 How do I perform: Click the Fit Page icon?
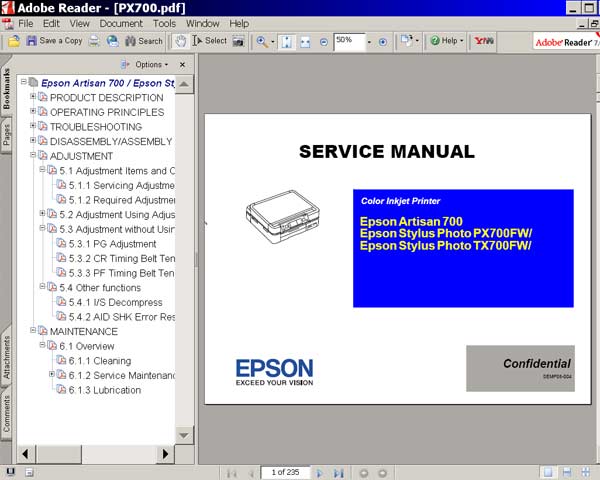(286, 42)
